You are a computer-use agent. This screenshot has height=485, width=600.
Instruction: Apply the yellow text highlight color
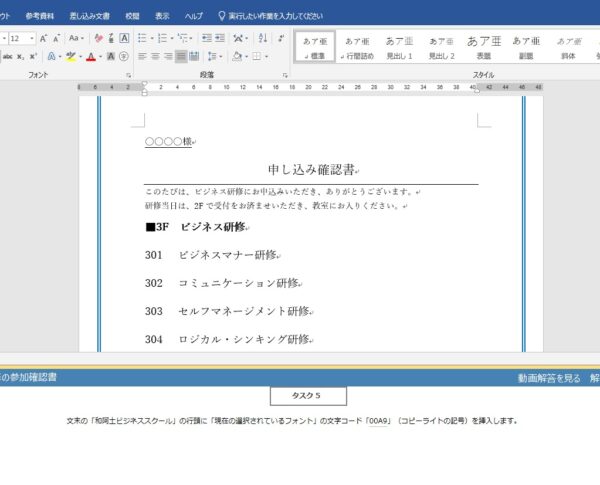coord(71,57)
